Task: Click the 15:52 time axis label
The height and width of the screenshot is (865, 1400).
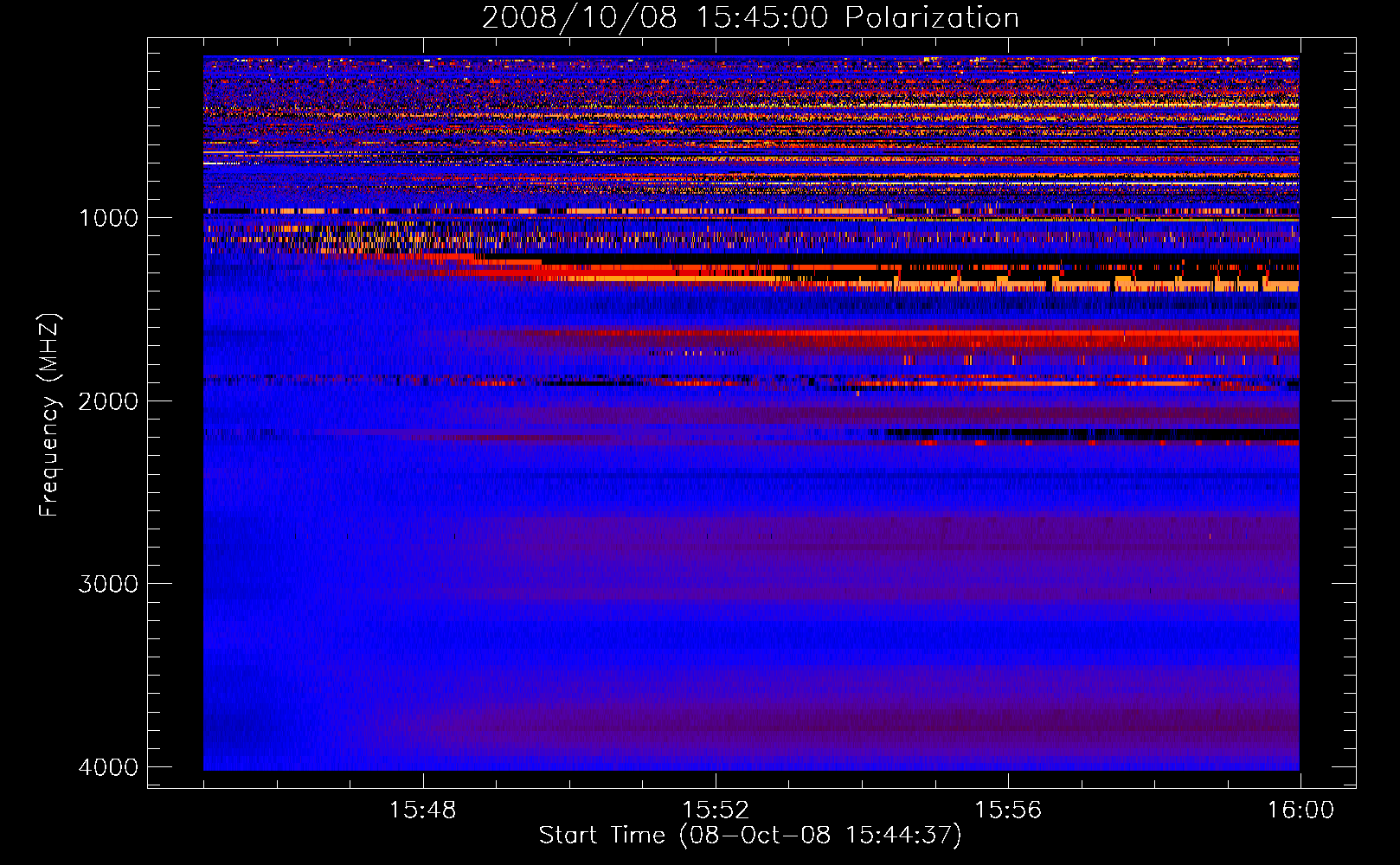Action: point(716,811)
